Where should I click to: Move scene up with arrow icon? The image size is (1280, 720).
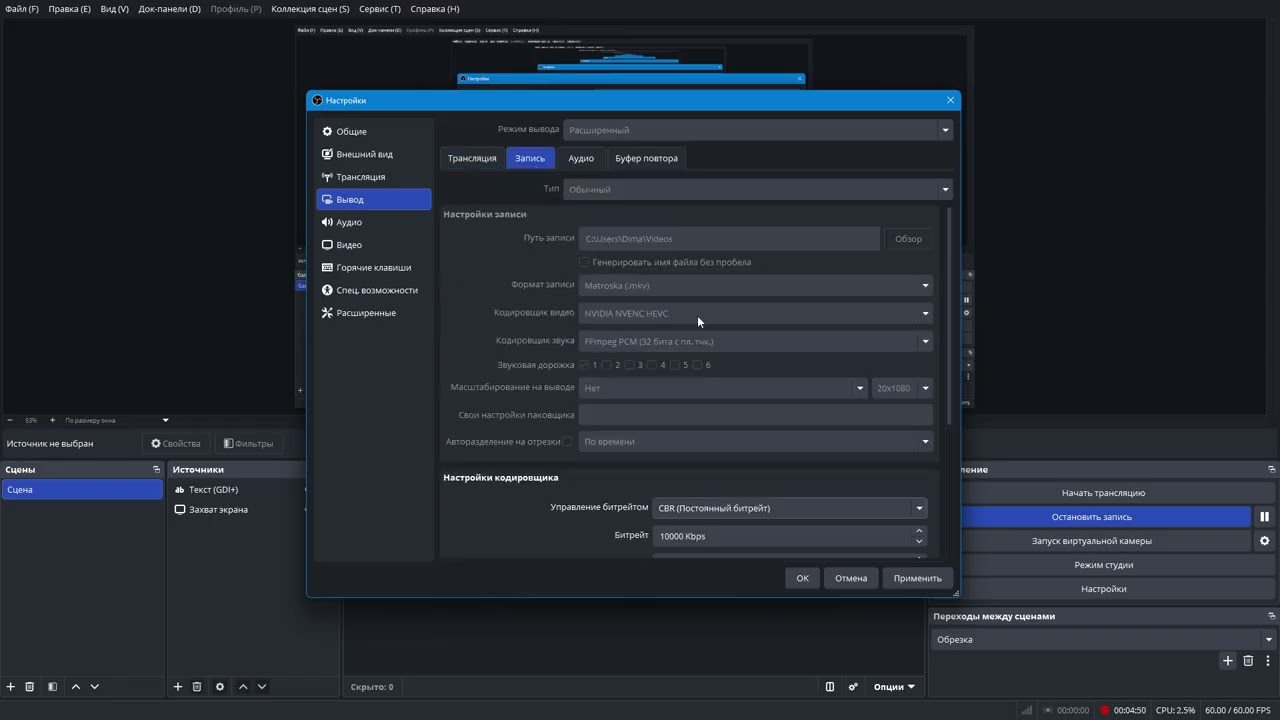(x=76, y=687)
